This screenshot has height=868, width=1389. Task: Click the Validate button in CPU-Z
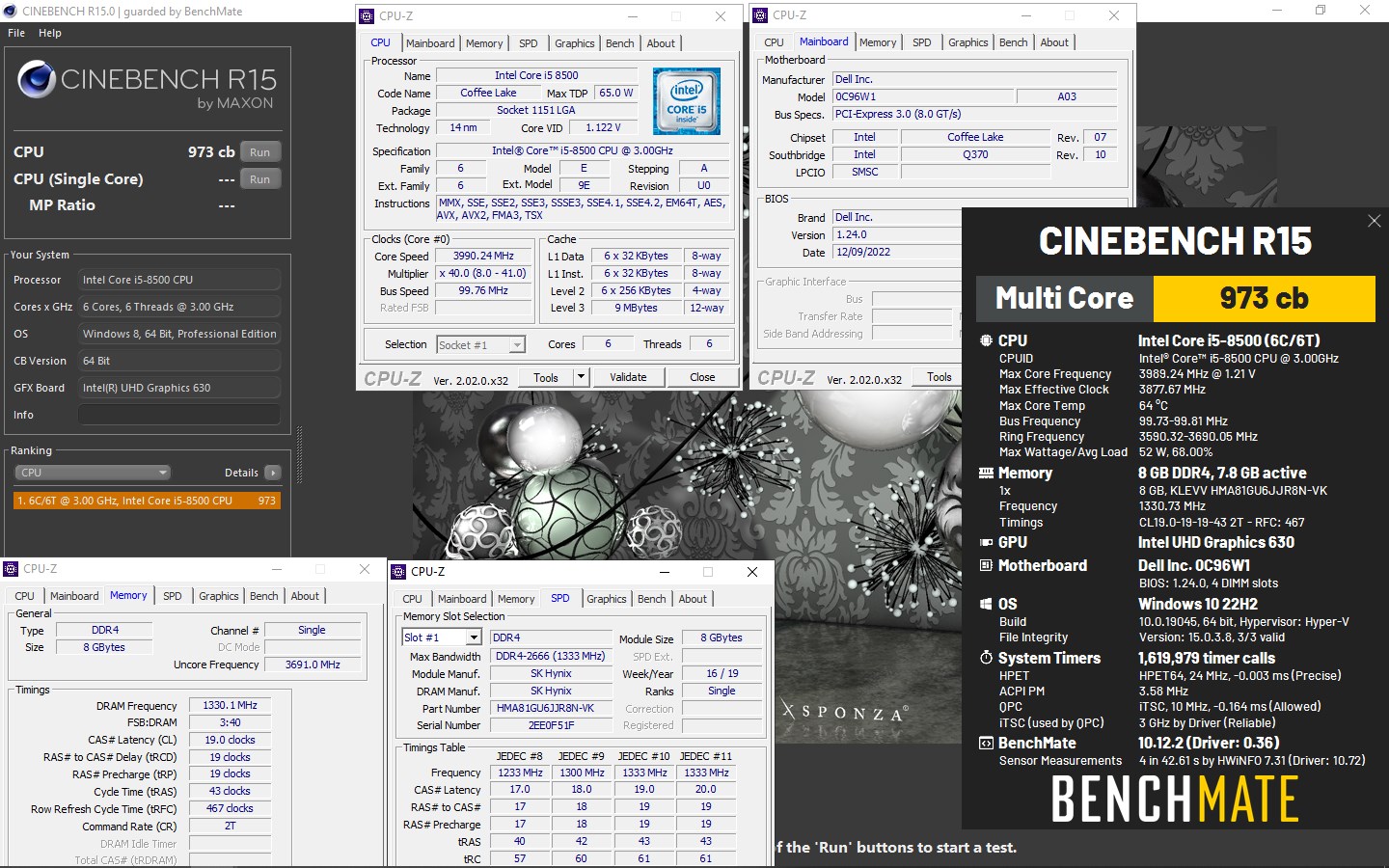(x=628, y=377)
